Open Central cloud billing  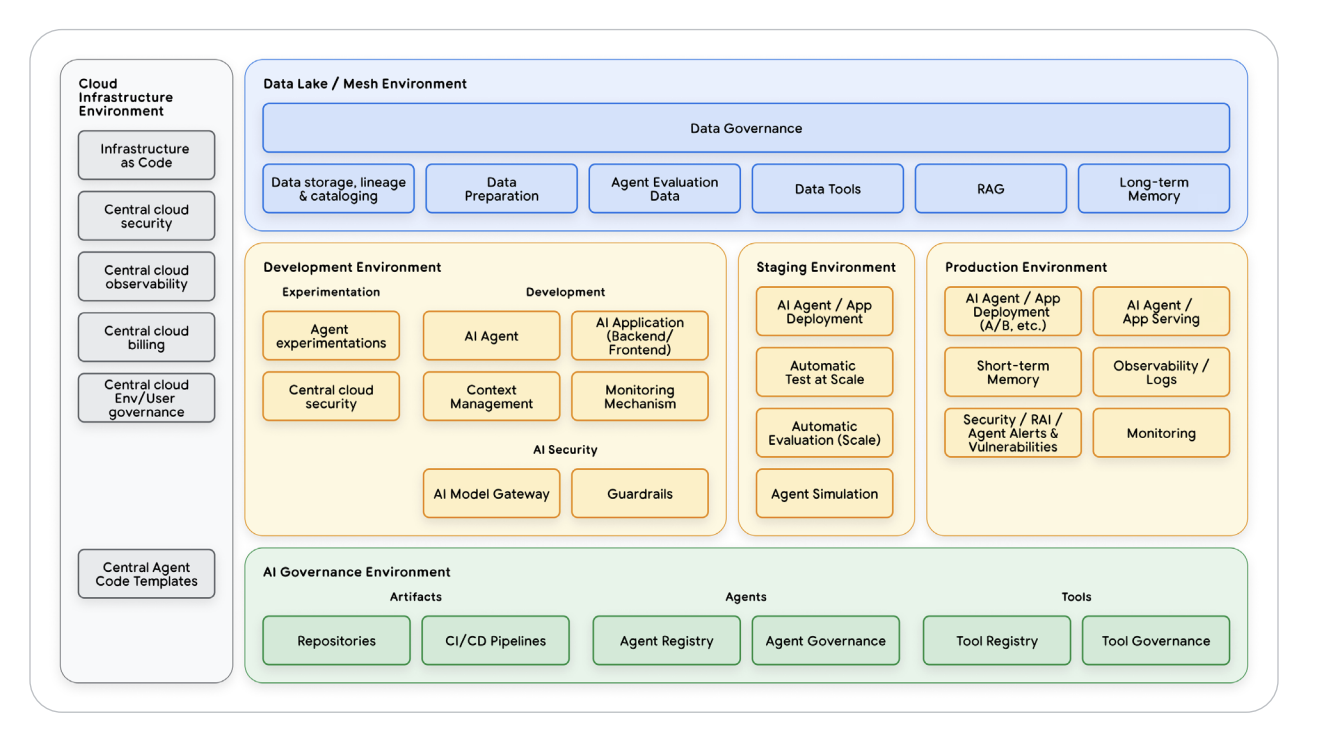[x=146, y=337]
